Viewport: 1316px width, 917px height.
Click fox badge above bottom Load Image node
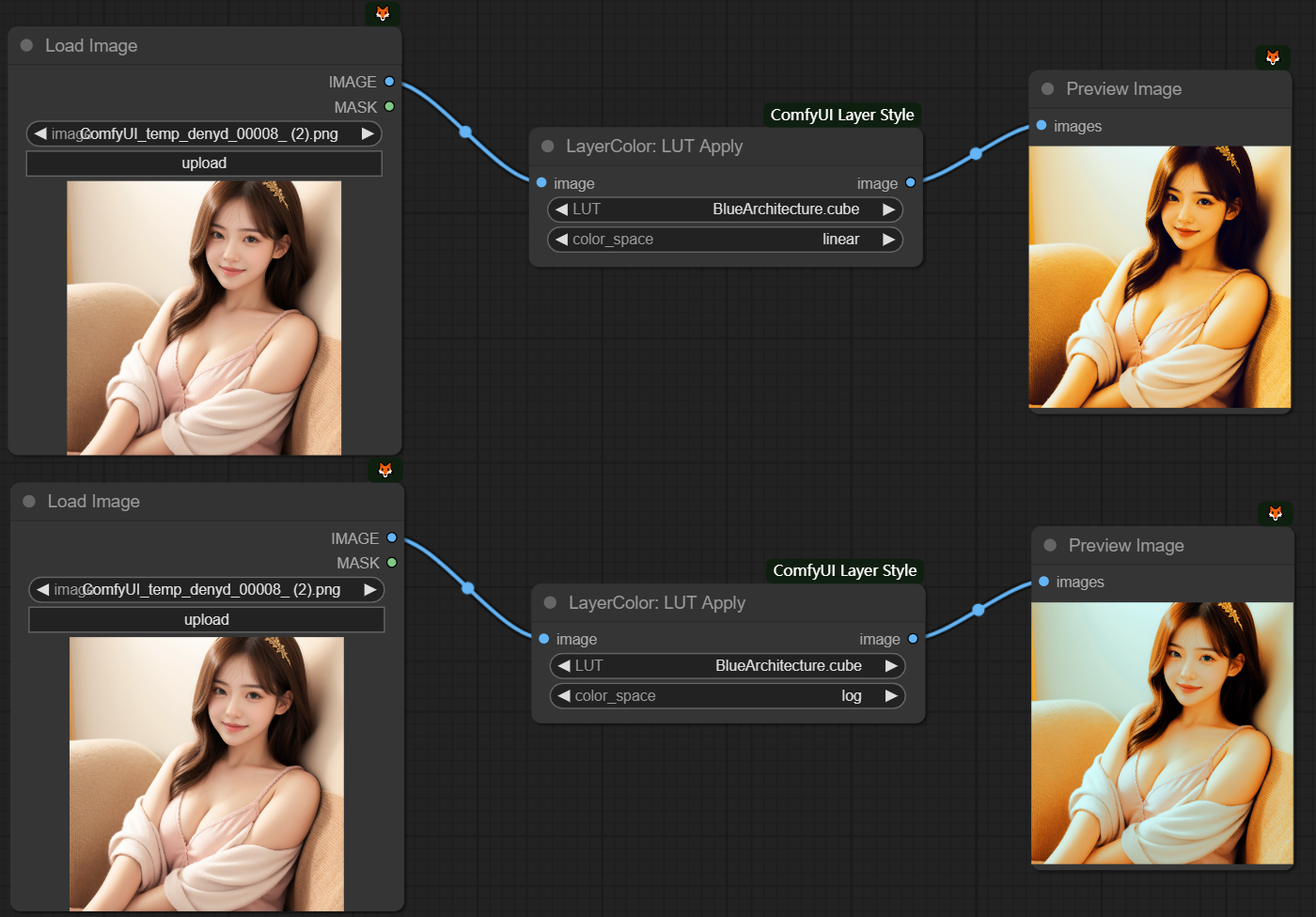tap(384, 470)
